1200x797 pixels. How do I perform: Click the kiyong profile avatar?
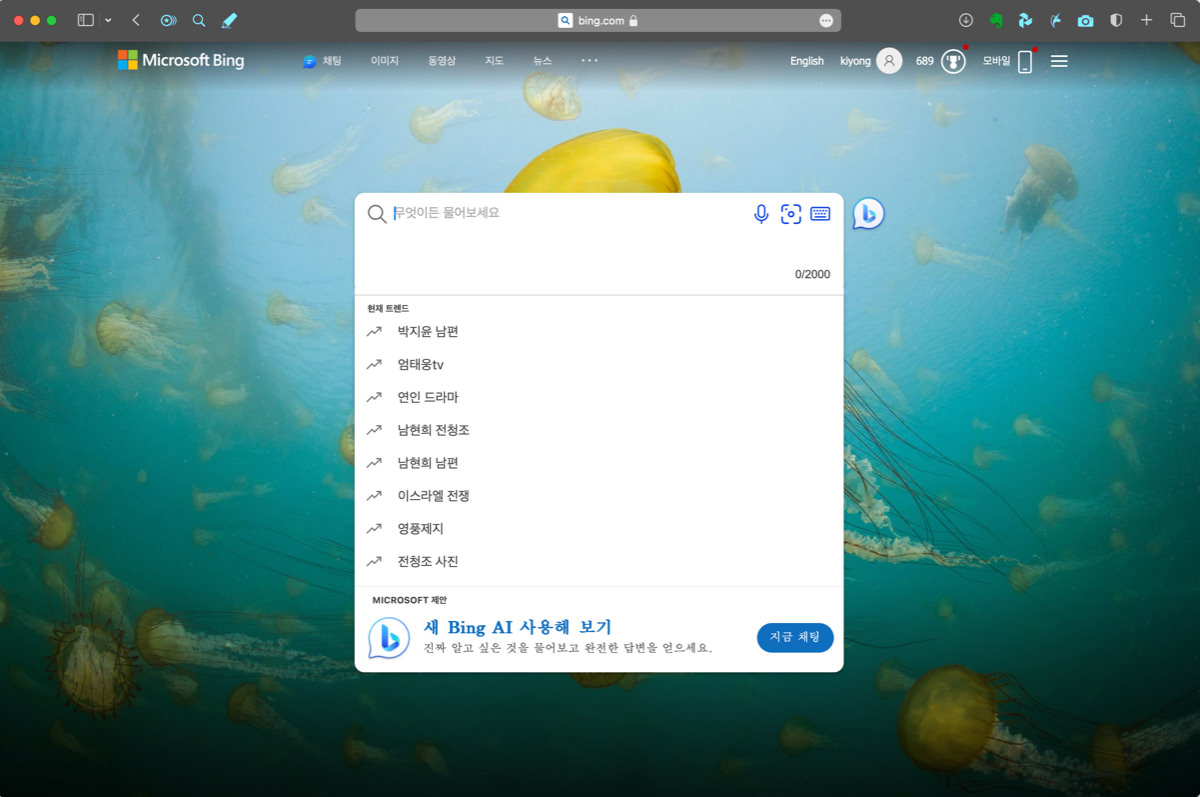tap(889, 61)
